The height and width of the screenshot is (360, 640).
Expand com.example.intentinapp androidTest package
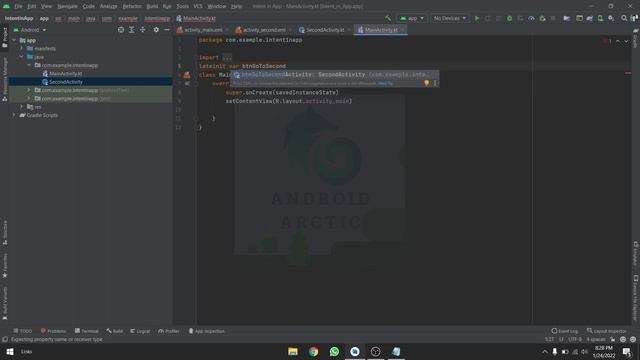(29, 90)
